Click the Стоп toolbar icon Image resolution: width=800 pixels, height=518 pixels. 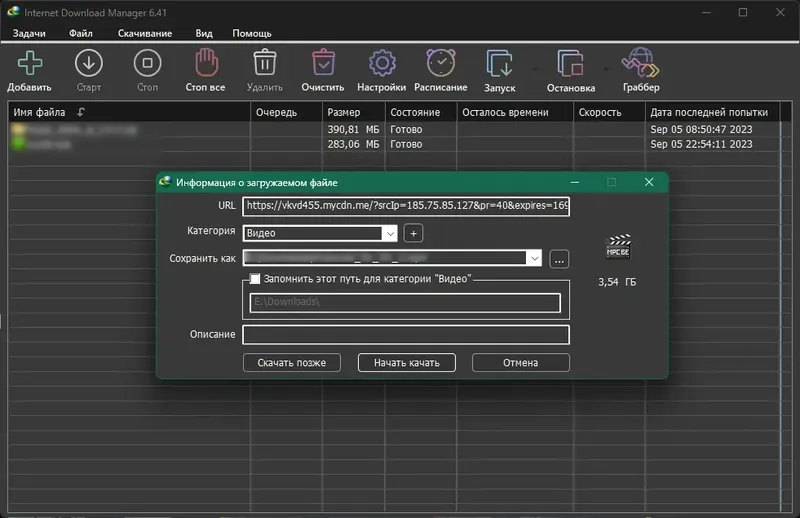coord(147,63)
